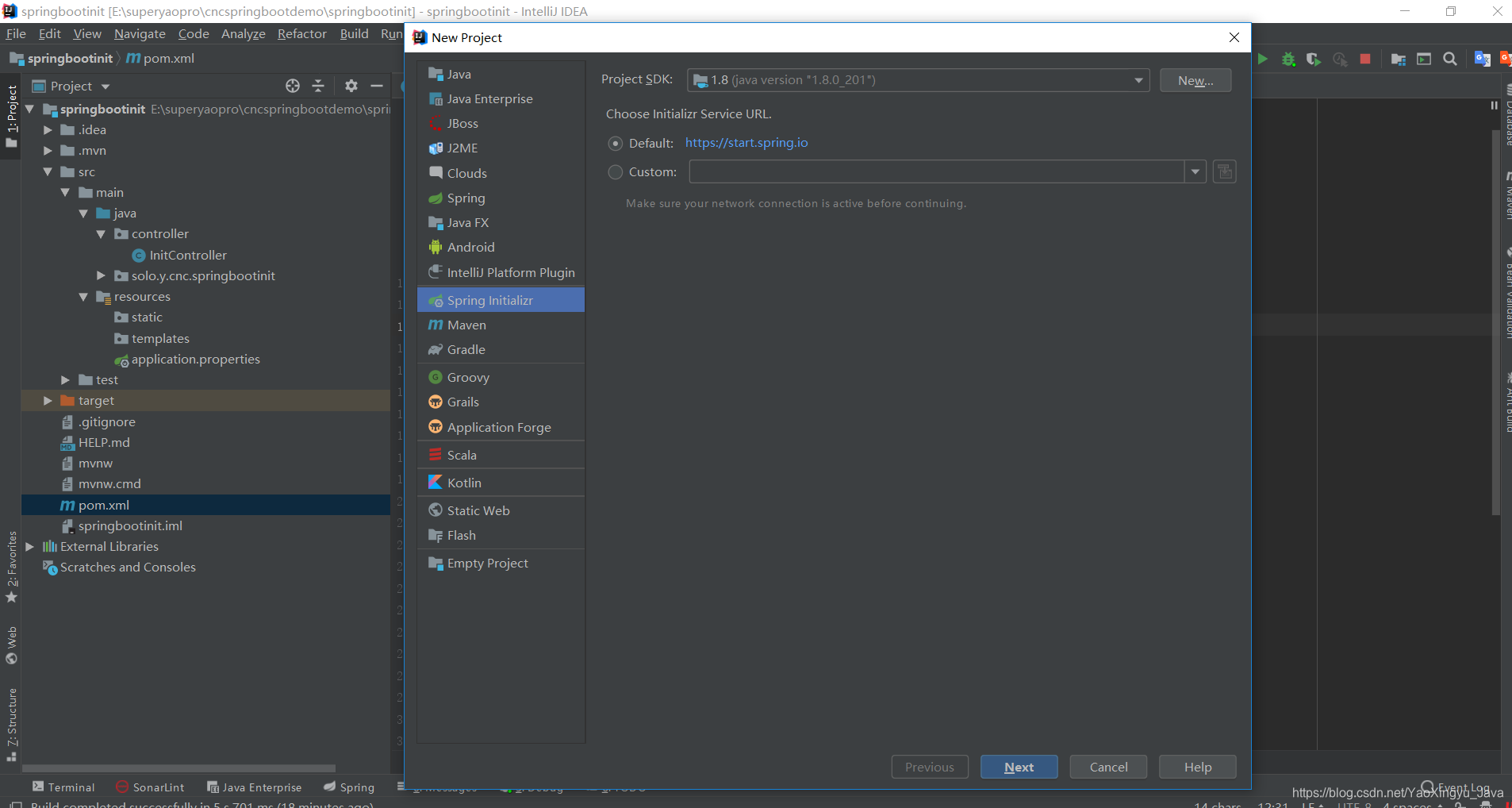1512x808 pixels.
Task: Click the locate target crosshair icon
Action: click(293, 86)
